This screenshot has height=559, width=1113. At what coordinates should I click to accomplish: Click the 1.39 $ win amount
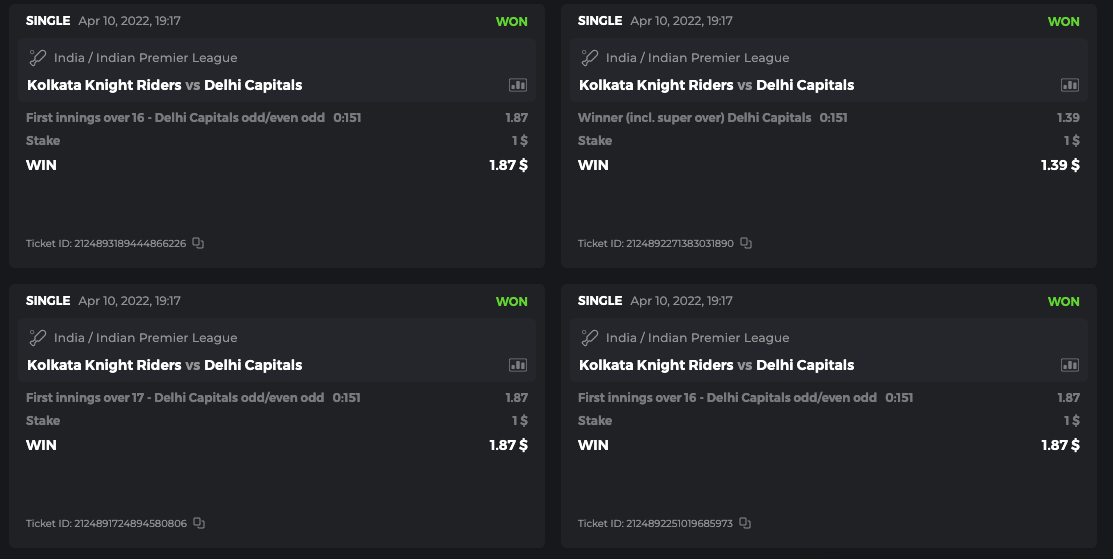click(1060, 165)
